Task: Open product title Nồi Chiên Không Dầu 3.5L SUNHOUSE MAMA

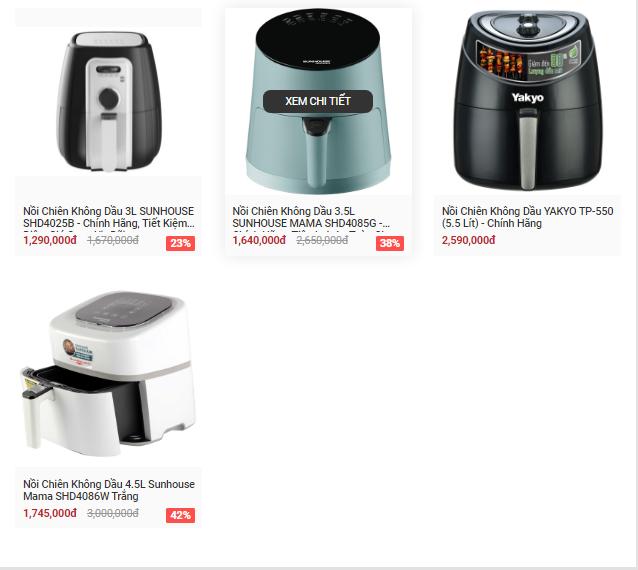Action: pos(311,217)
